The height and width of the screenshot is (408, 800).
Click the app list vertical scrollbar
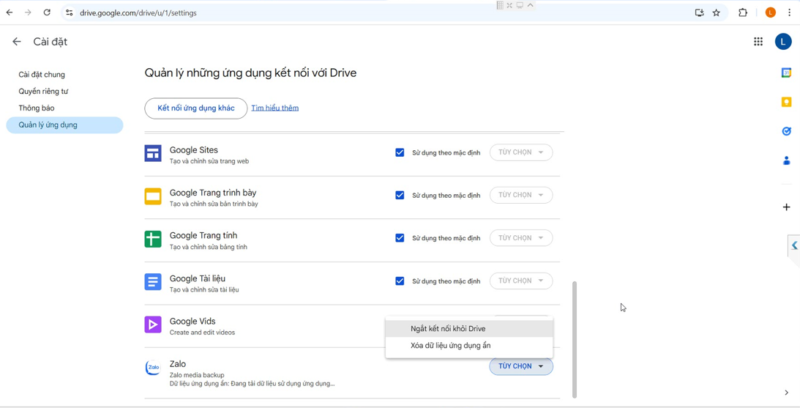574,339
